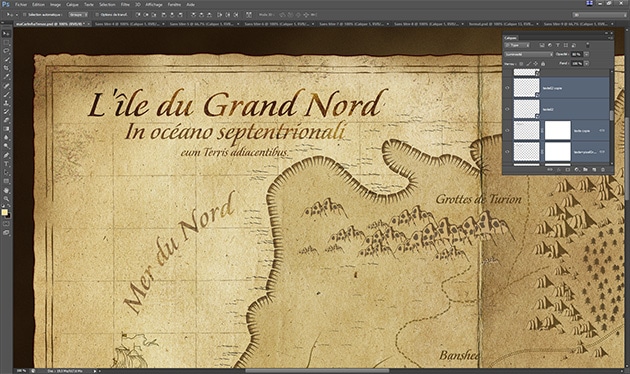Click the Calques panel vertical scrollbar
The height and width of the screenshot is (374, 630).
coord(612,116)
